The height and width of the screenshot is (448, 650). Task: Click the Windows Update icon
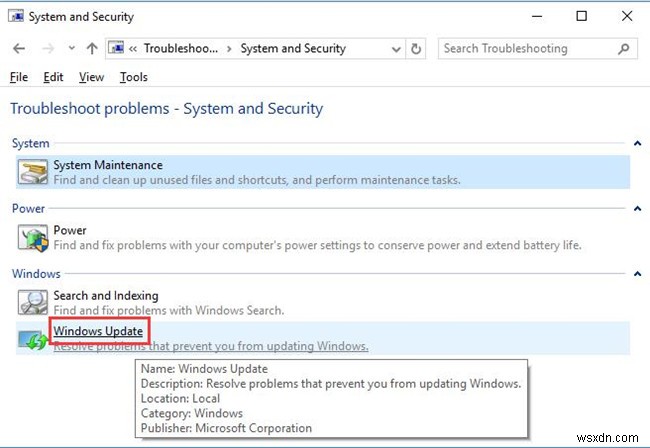33,339
